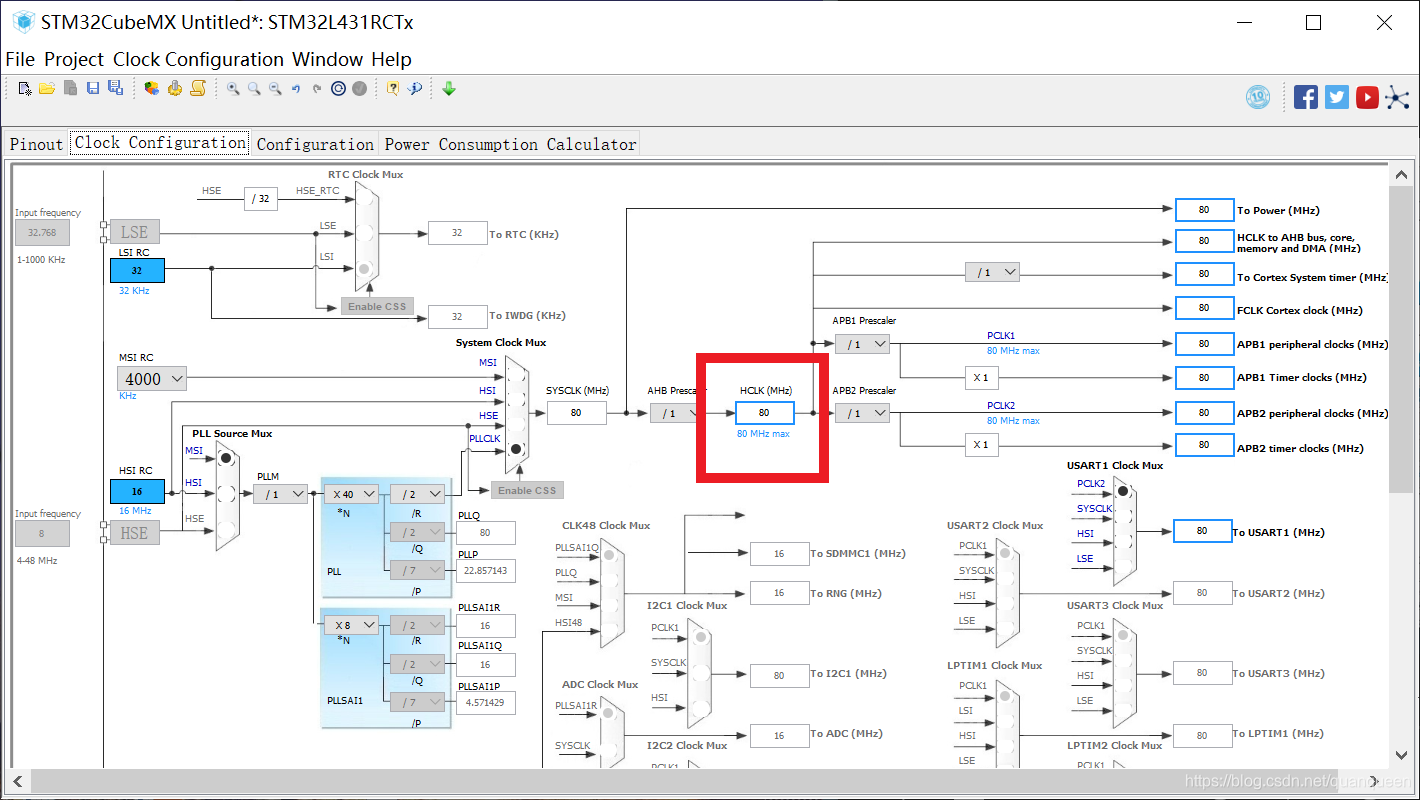Click Enable CSS under System Clock Mux
Image resolution: width=1420 pixels, height=800 pixels.
pyautogui.click(x=527, y=490)
